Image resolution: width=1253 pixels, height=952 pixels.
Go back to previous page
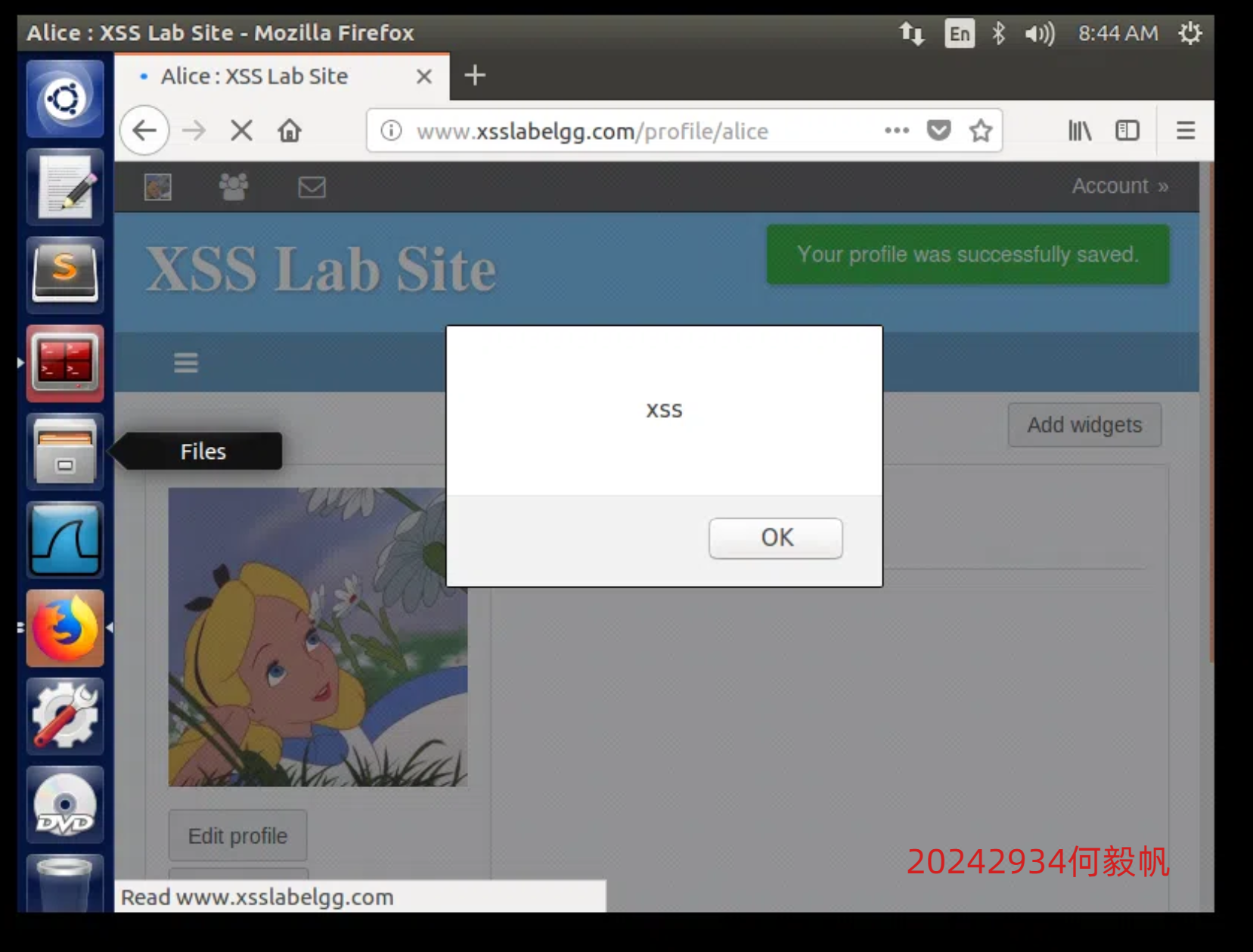pos(144,131)
